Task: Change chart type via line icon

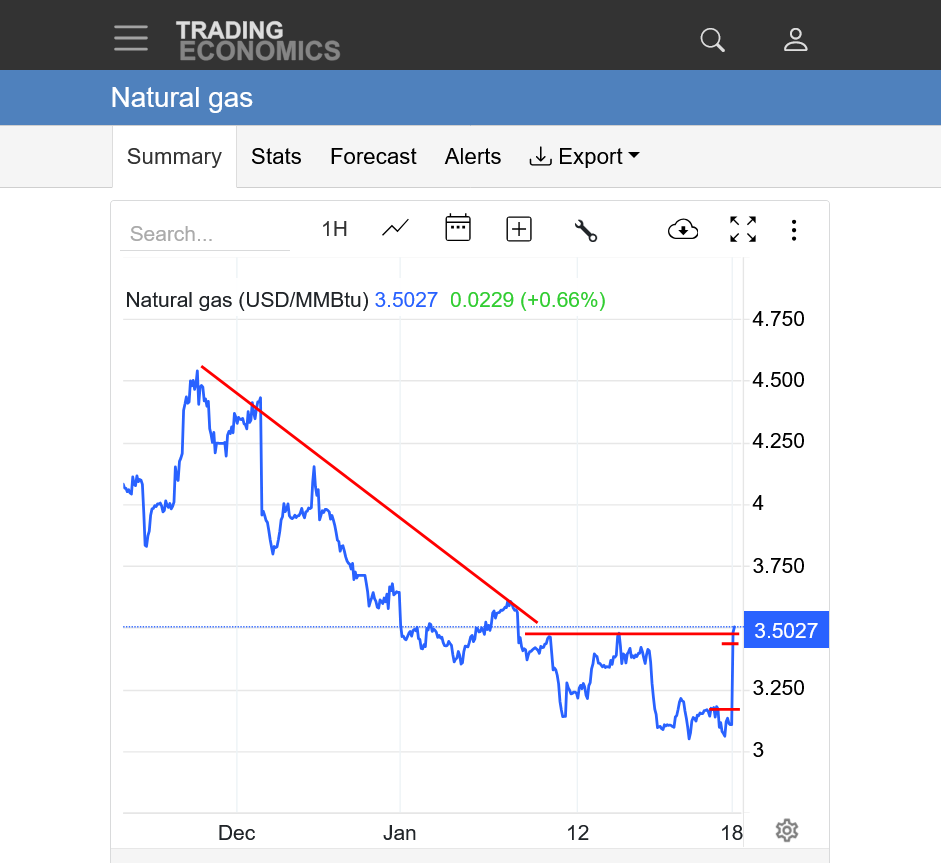Action: 396,229
